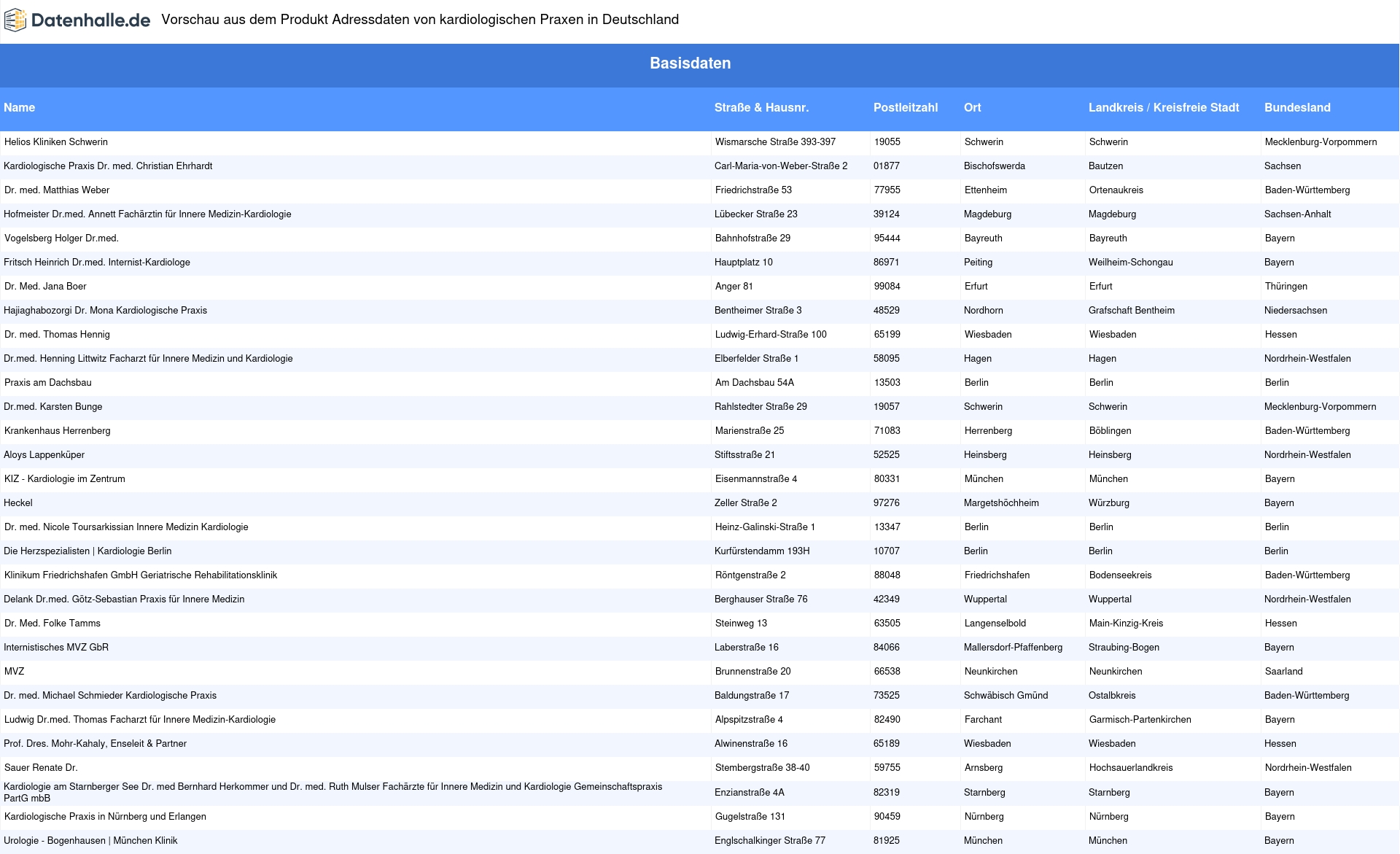The width and height of the screenshot is (1400, 854).
Task: Click district Grafschaft Bentheim
Action: [1132, 311]
